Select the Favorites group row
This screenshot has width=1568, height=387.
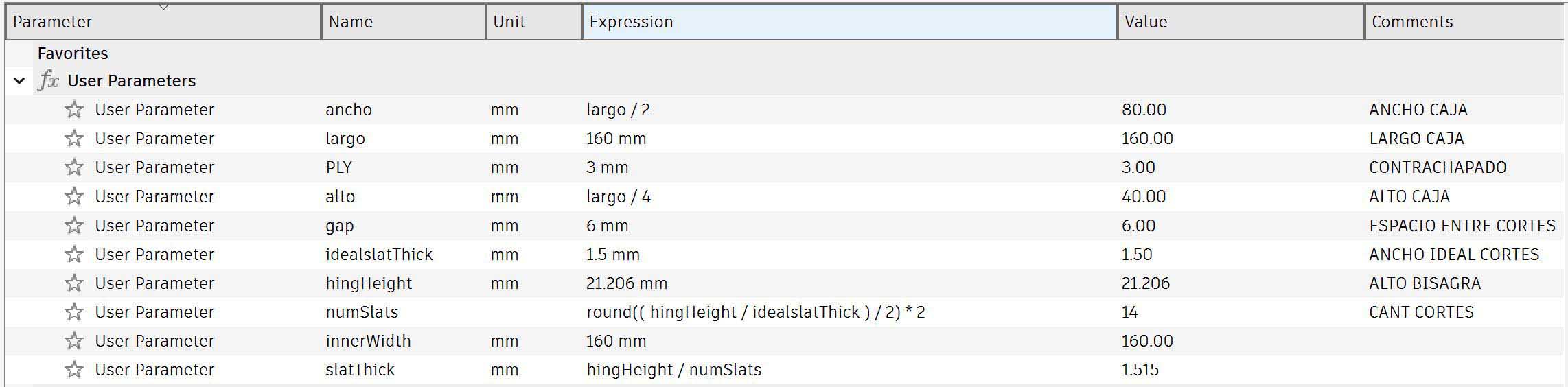click(x=73, y=54)
